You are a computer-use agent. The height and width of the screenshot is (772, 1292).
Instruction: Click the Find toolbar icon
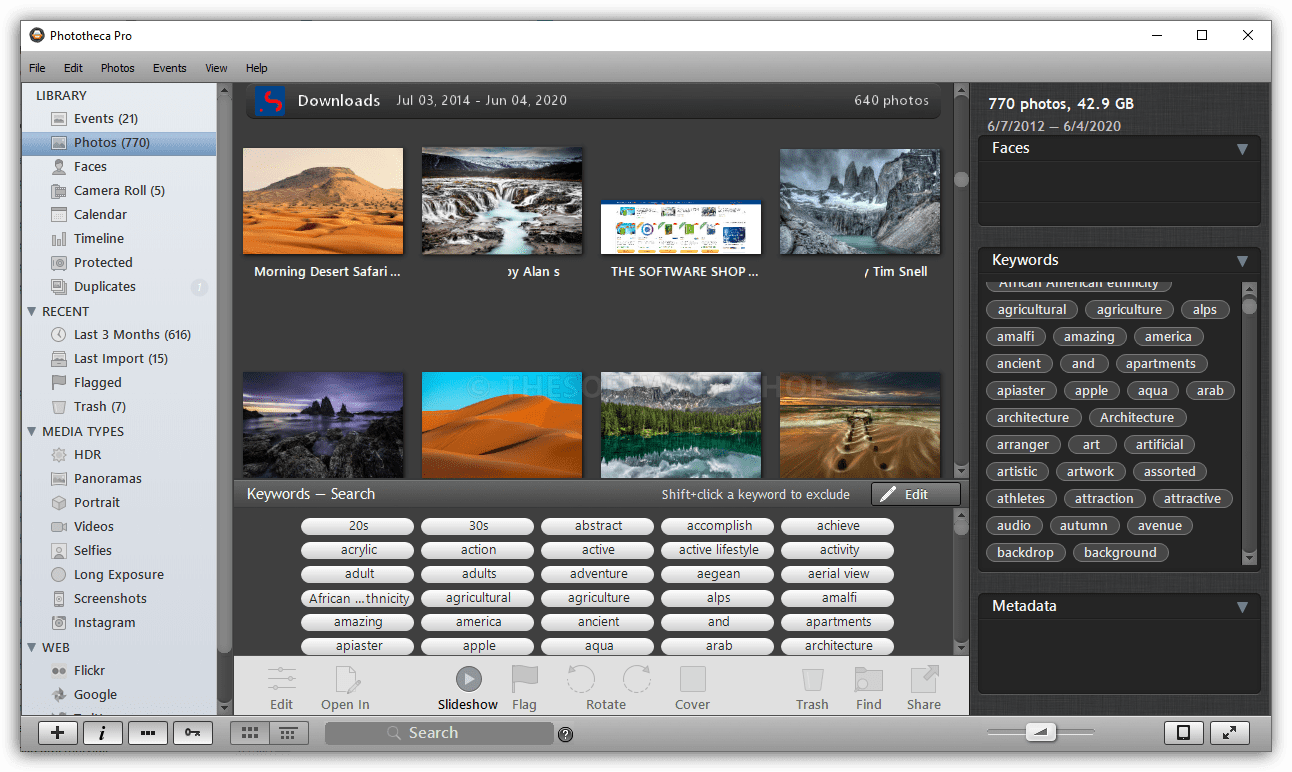(868, 680)
